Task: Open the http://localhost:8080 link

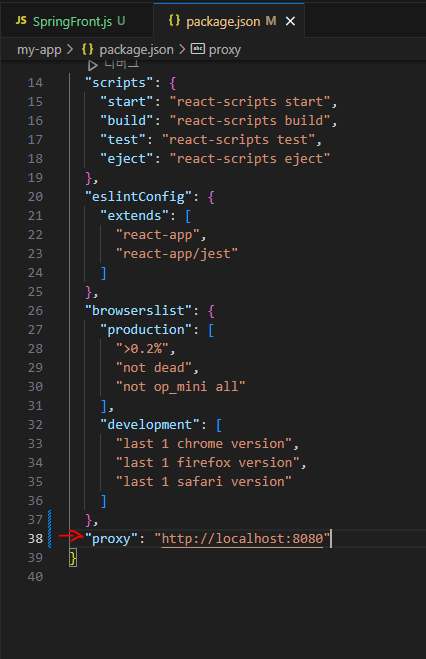Action: point(242,538)
